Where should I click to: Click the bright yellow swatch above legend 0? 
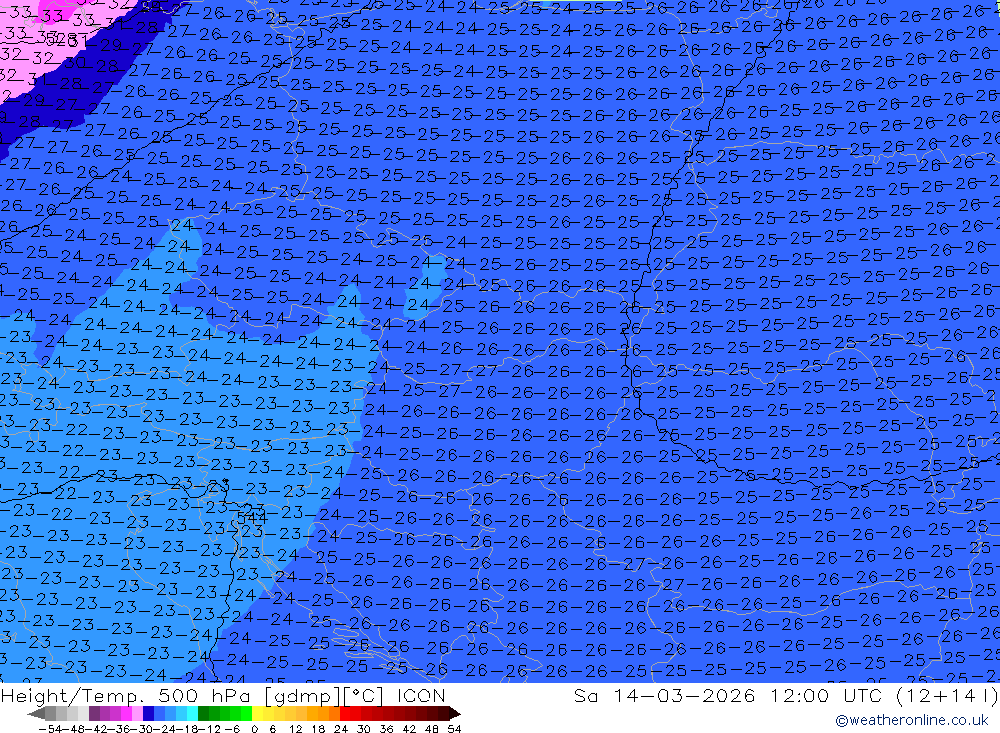[x=257, y=714]
